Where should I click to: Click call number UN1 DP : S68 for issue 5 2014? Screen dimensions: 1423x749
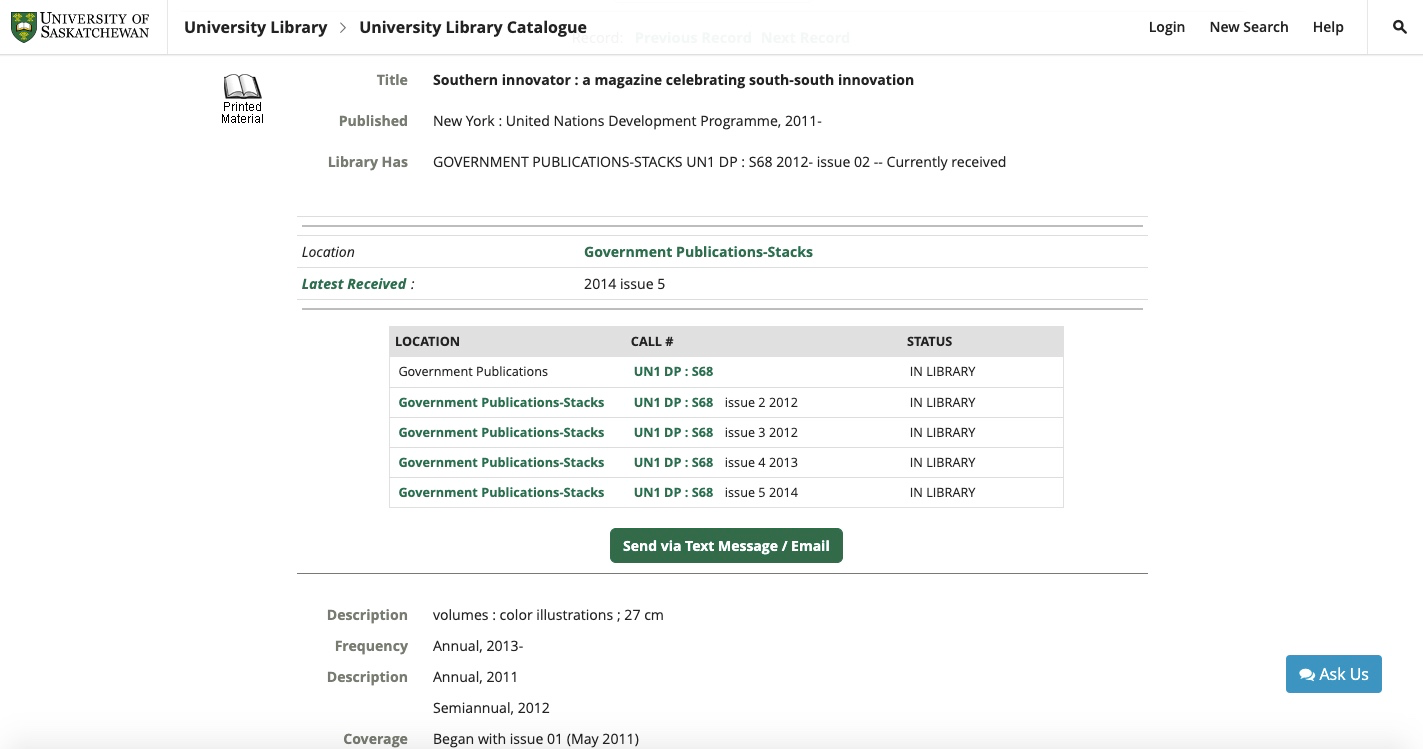[x=673, y=493]
